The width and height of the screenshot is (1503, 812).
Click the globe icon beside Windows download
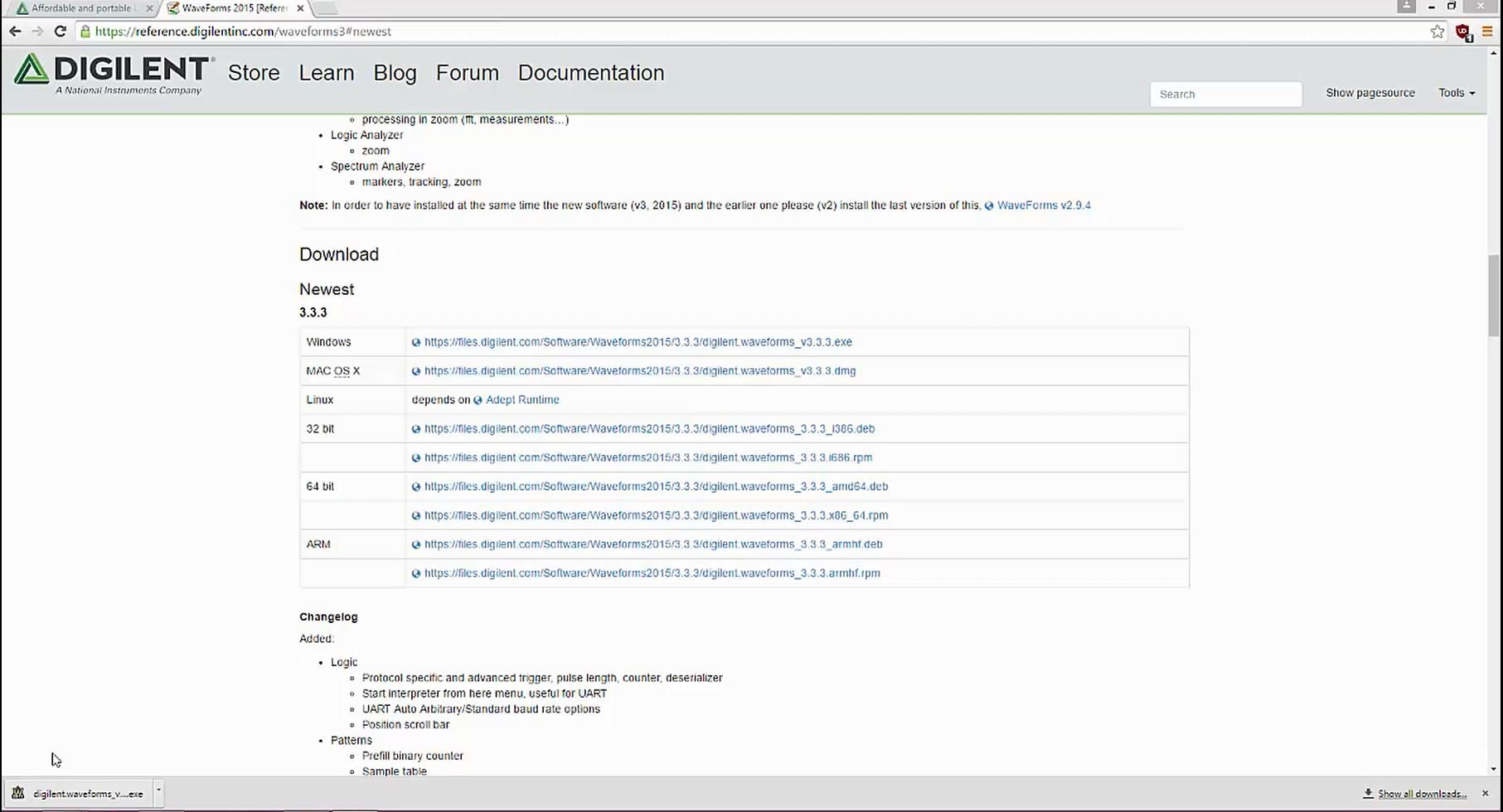pos(416,342)
